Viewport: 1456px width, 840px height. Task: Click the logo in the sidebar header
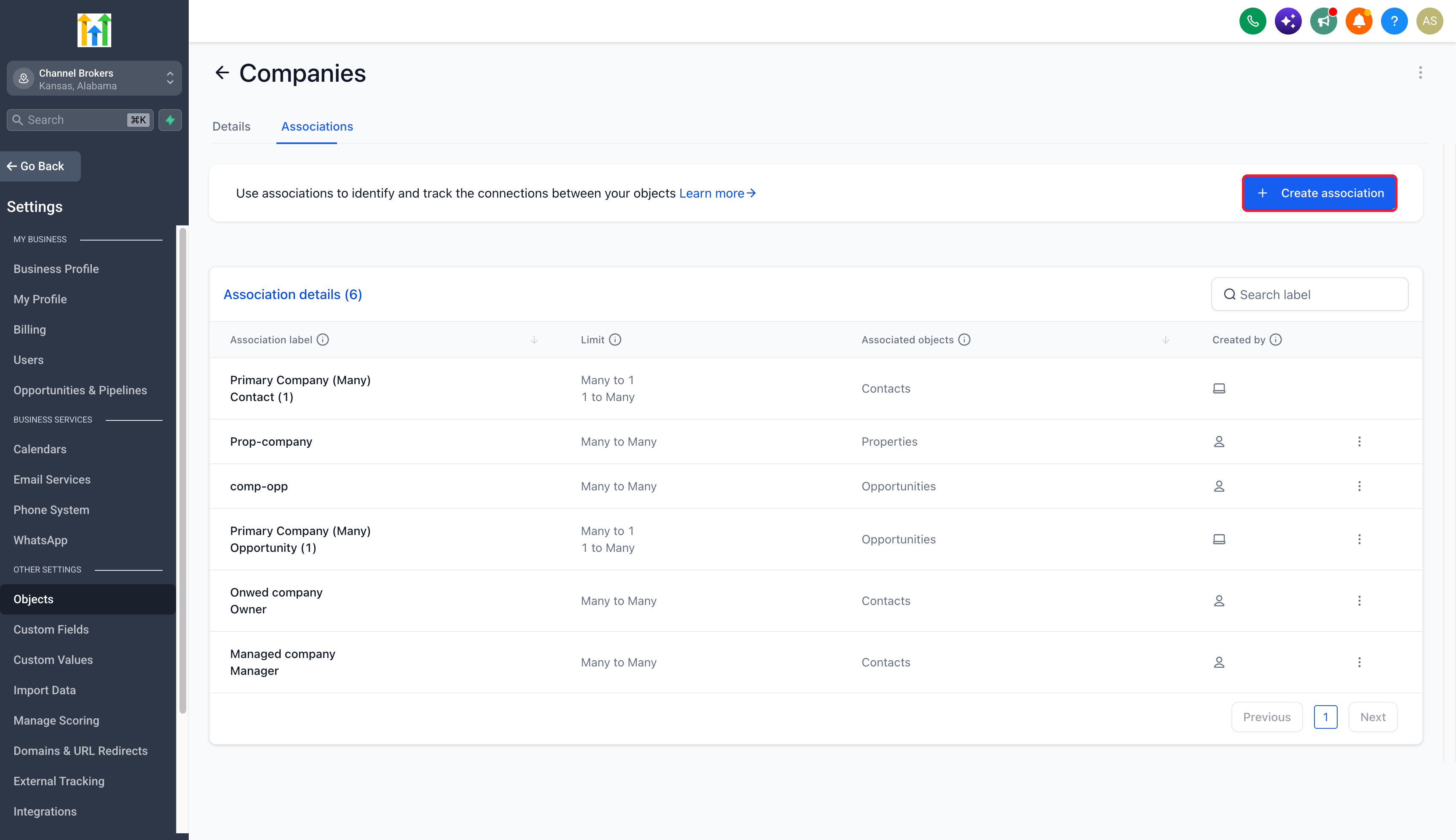click(94, 30)
